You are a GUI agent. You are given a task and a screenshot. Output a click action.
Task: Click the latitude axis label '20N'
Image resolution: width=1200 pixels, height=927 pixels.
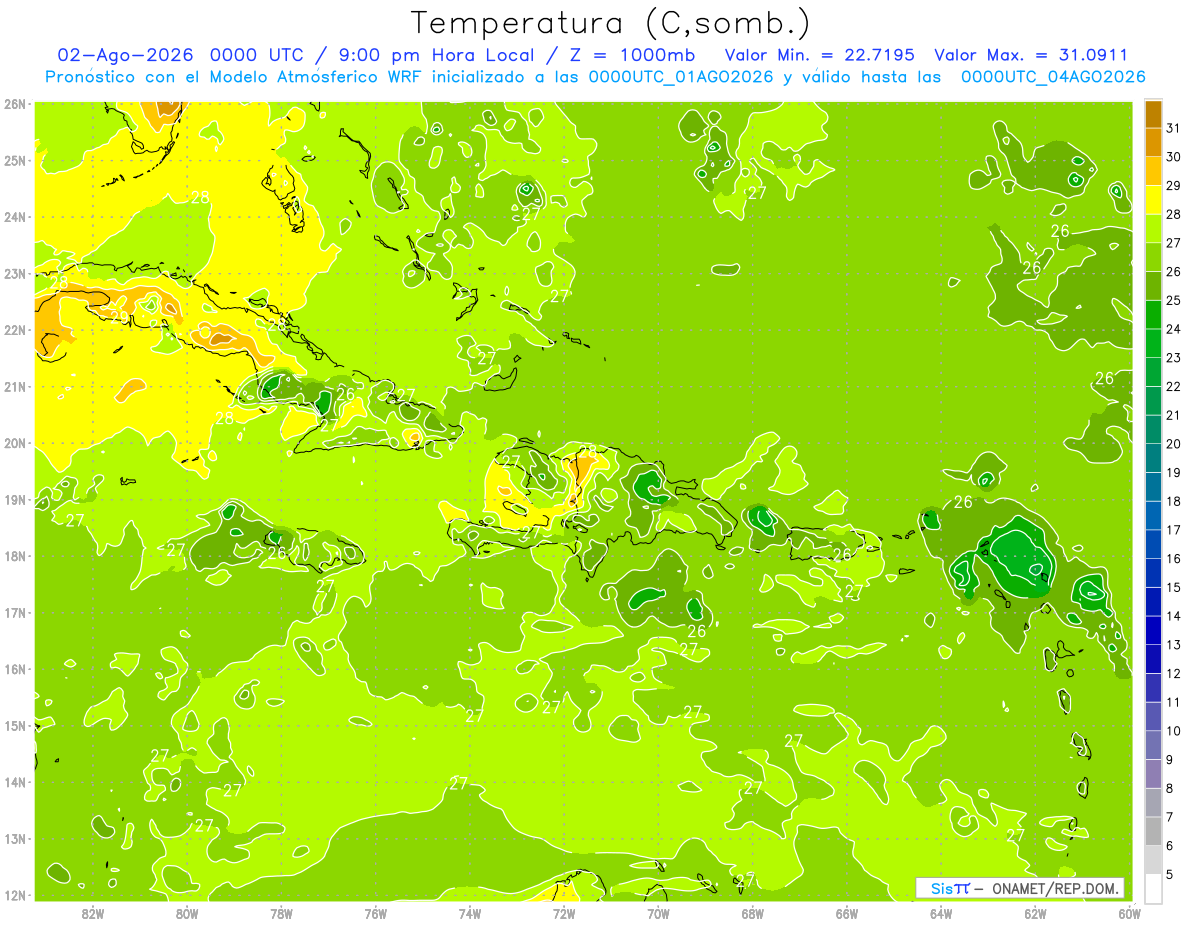[15, 443]
